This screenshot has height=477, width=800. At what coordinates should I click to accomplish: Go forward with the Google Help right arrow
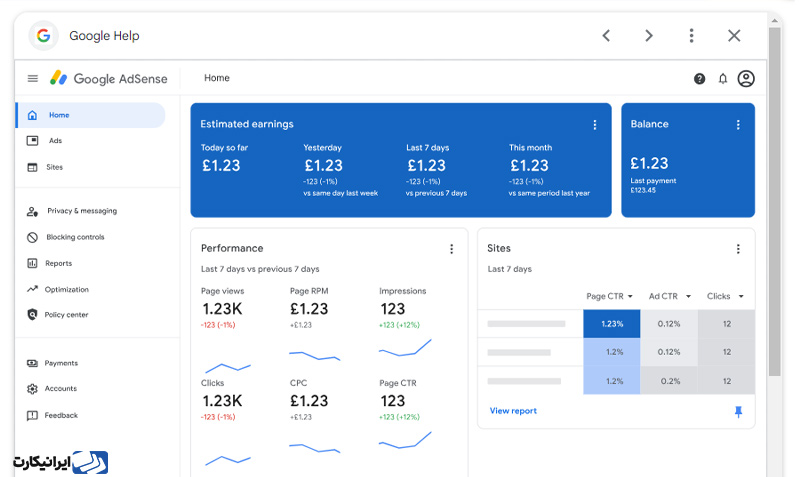648,36
